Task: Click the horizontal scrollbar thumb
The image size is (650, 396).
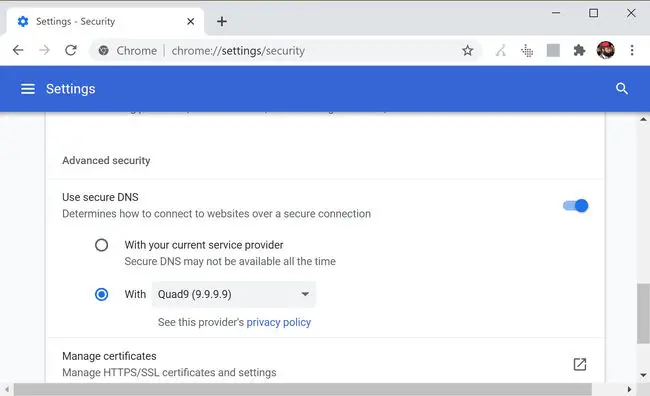Action: (303, 389)
